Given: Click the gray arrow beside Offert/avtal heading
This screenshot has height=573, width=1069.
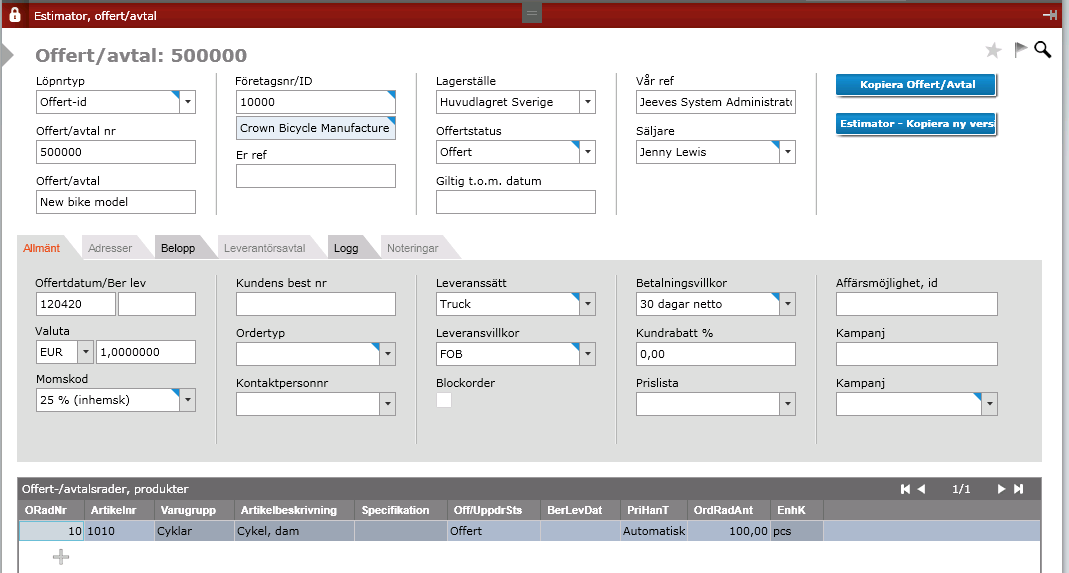Looking at the screenshot, I should tap(7, 55).
